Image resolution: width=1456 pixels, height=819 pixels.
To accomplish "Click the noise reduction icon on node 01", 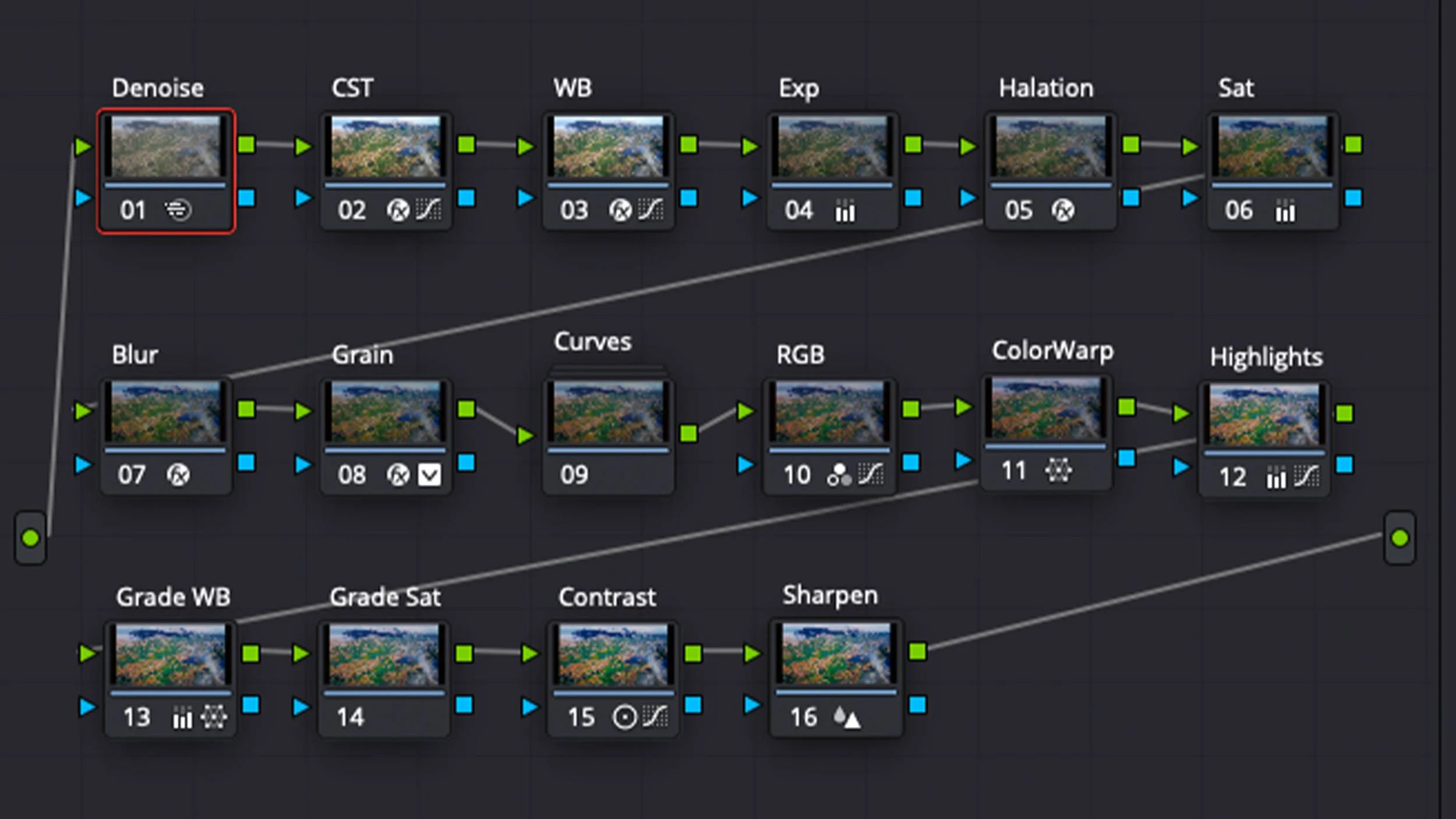I will point(178,210).
